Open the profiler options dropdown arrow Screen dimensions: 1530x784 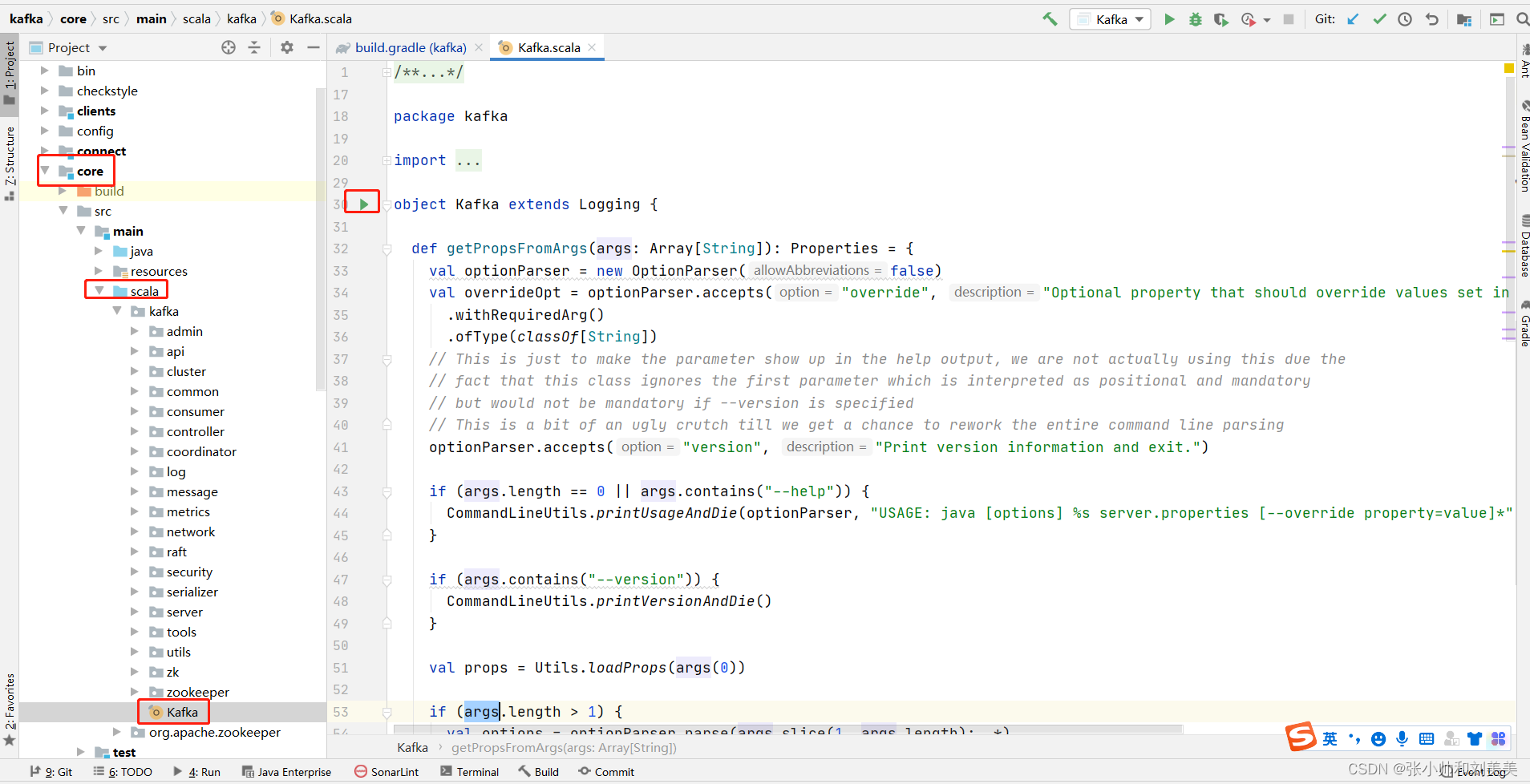click(x=1267, y=20)
